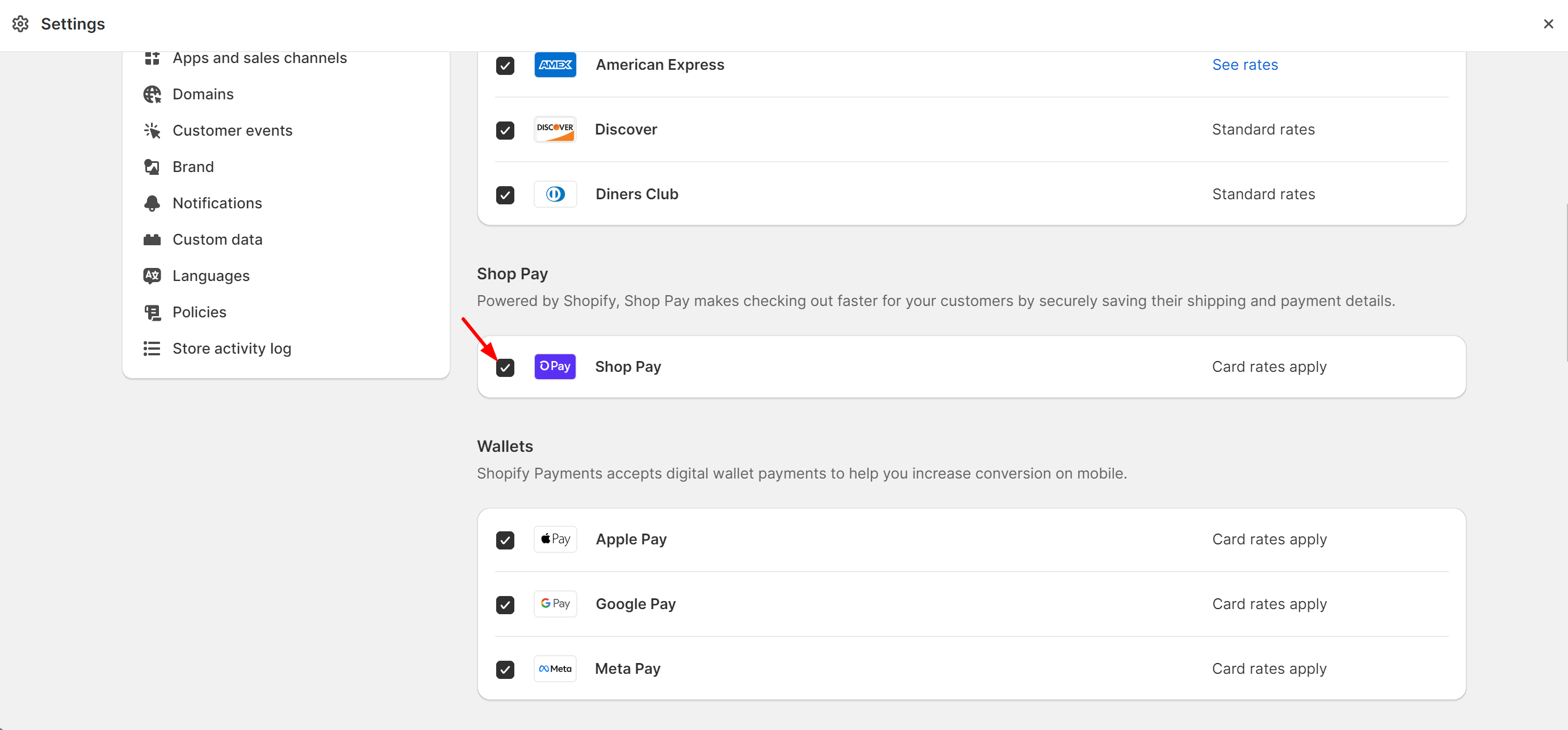Click the Brand icon in sidebar

152,167
